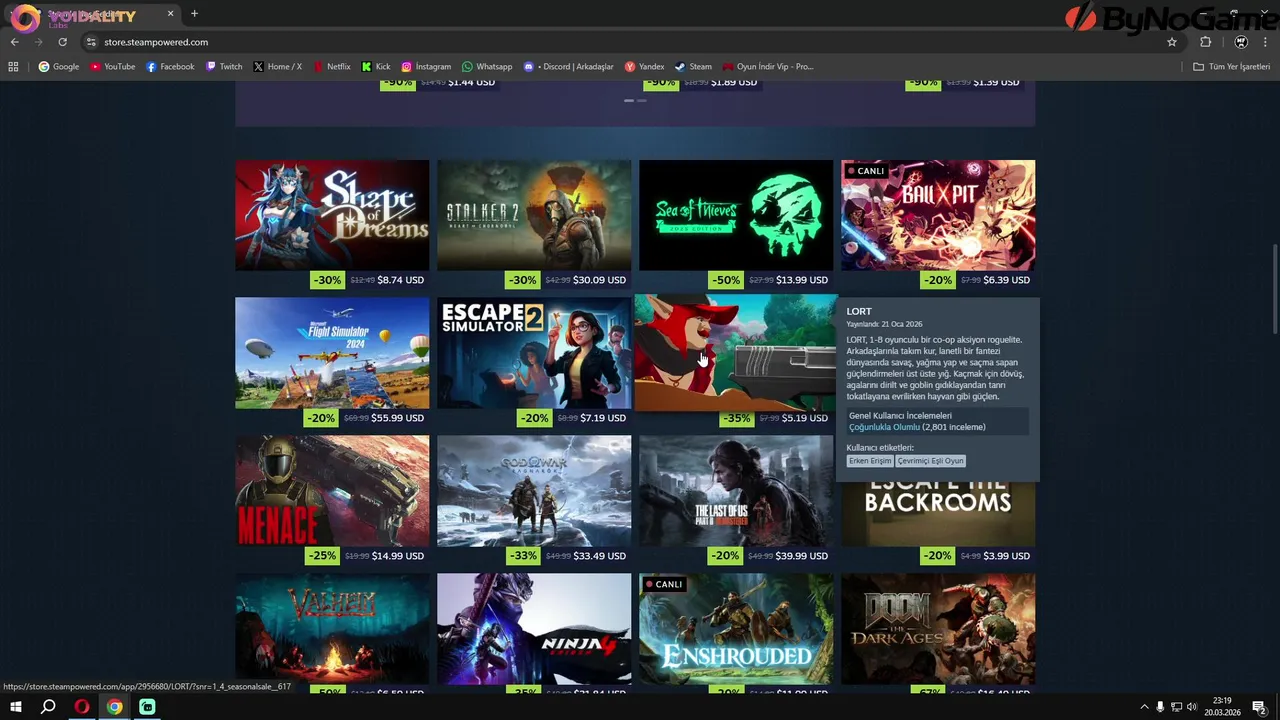Switch to Chrome in the taskbar
Image resolution: width=1280 pixels, height=720 pixels.
(114, 707)
